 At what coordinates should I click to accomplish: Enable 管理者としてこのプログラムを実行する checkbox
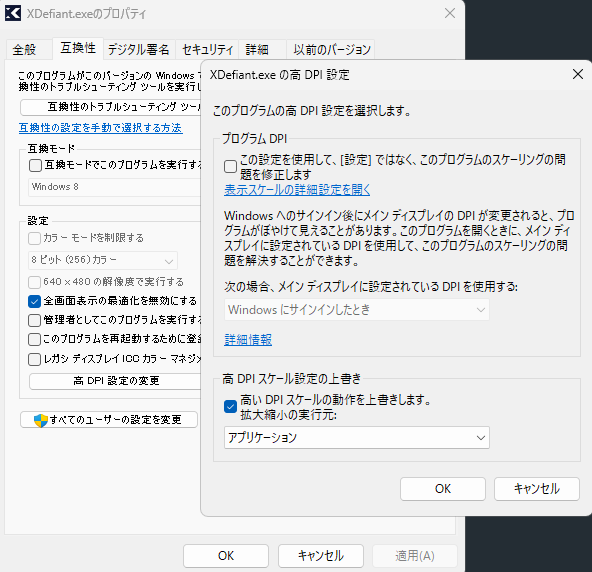coord(34,320)
